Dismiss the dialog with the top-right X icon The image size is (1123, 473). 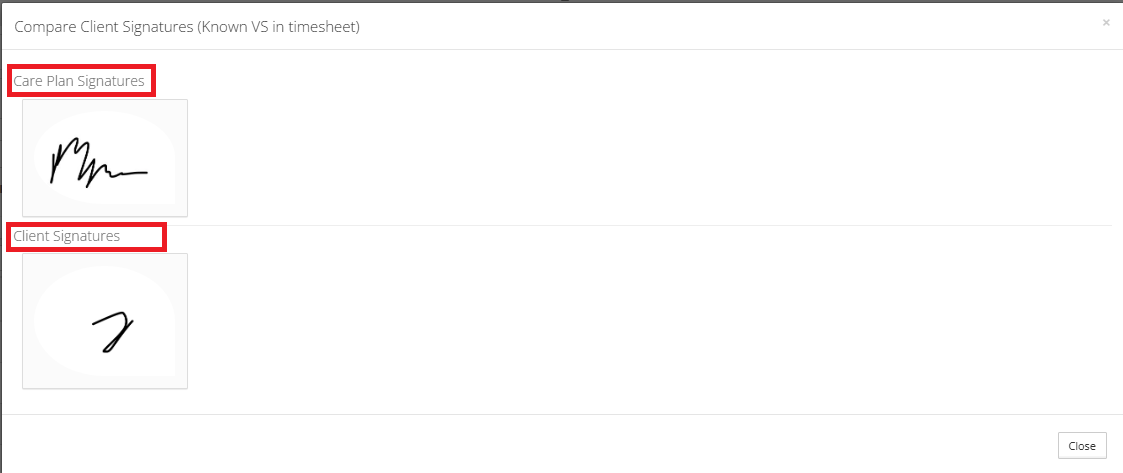tap(1105, 22)
